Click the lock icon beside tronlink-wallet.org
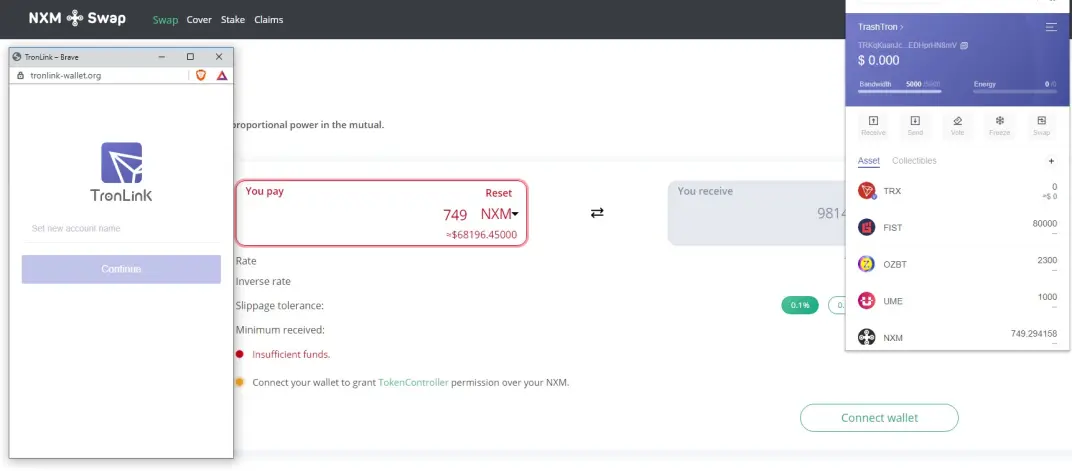The image size is (1072, 471). 20,75
